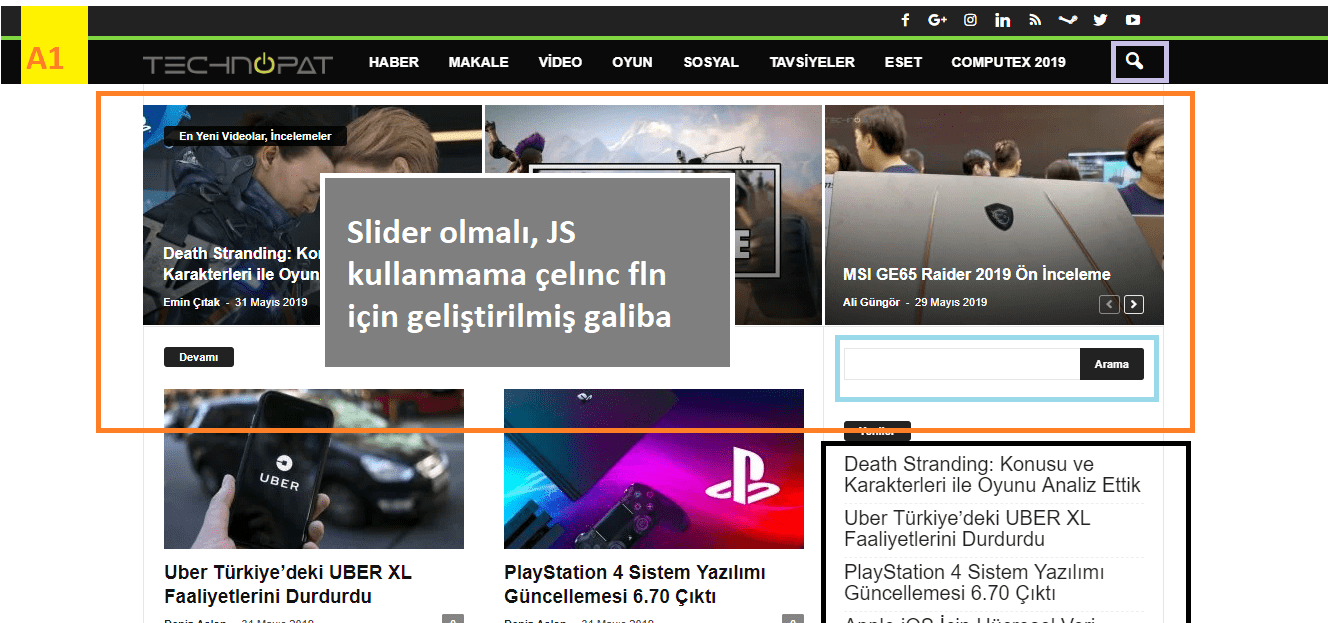Screen dimensions: 1328x623
Task: Open the TAVSİYELER menu
Action: coord(812,62)
